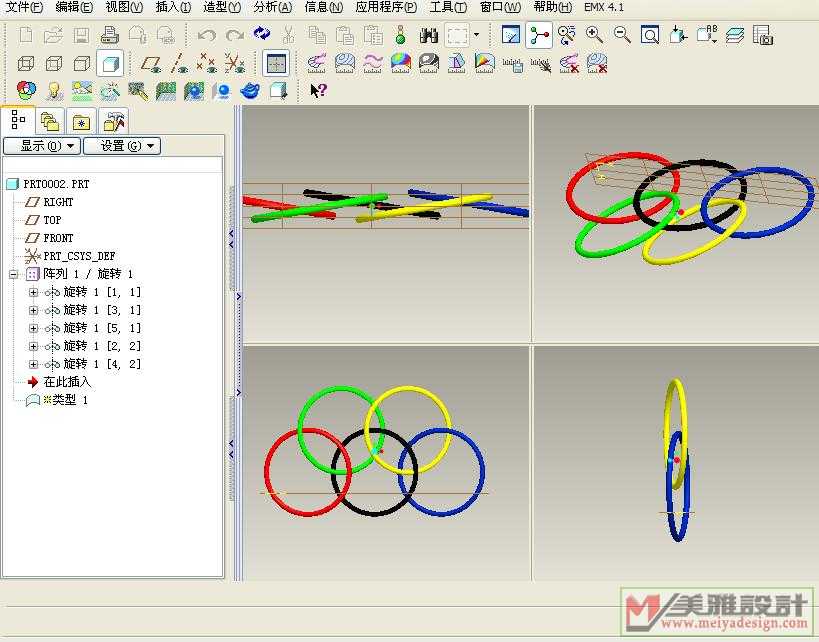Open the 插入(I) menu
This screenshot has width=819, height=642.
(x=173, y=7)
